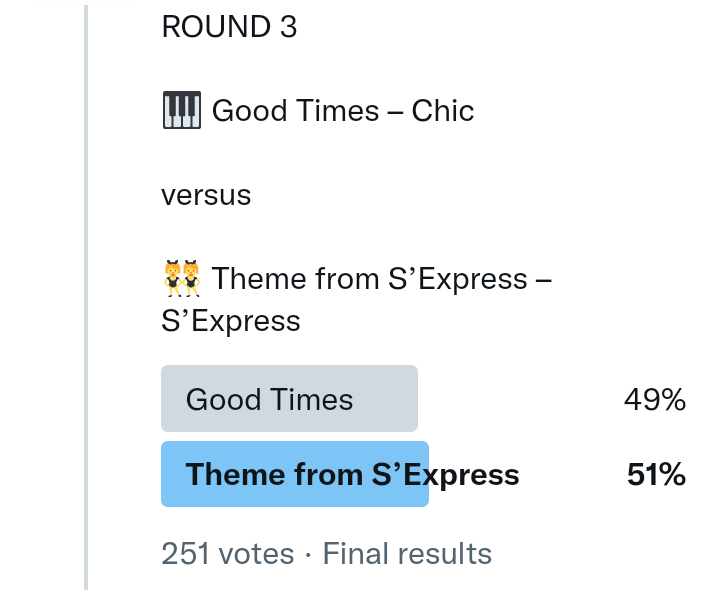Click the 49% result percentage
Image resolution: width=720 pixels, height=590 pixels.
(655, 400)
